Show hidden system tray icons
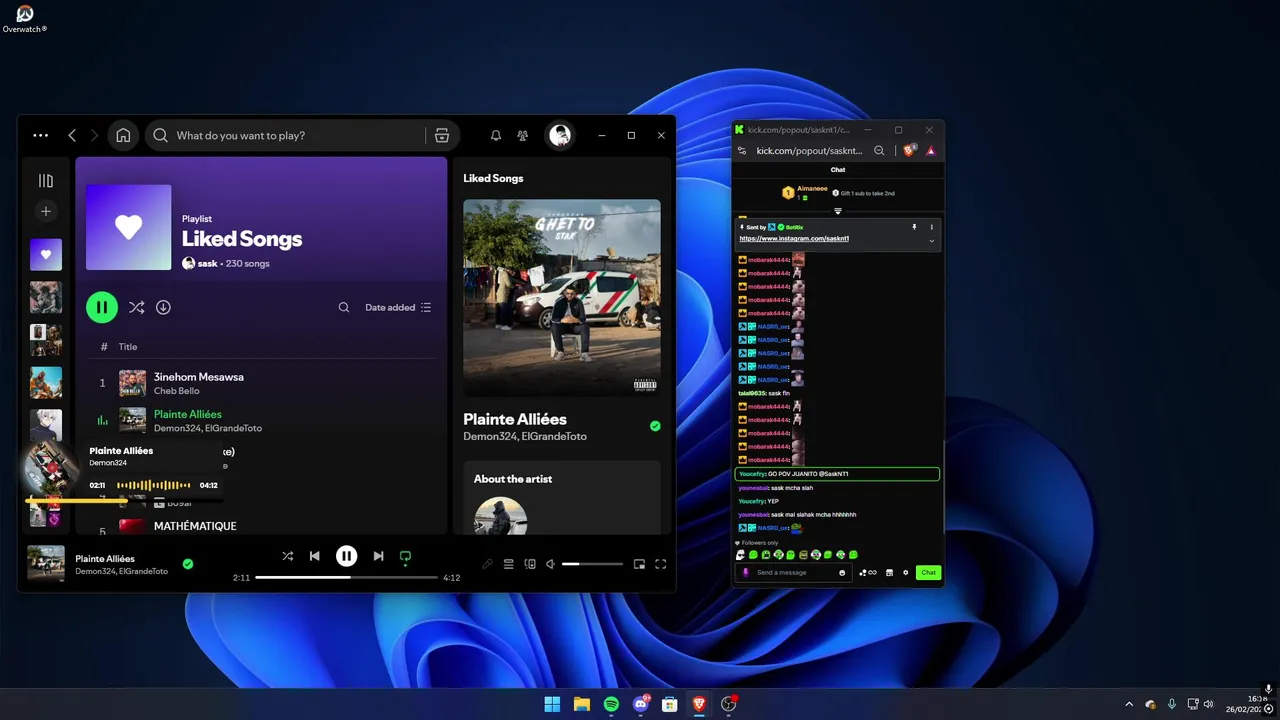Screen dimensions: 1280x720 click(x=1129, y=704)
